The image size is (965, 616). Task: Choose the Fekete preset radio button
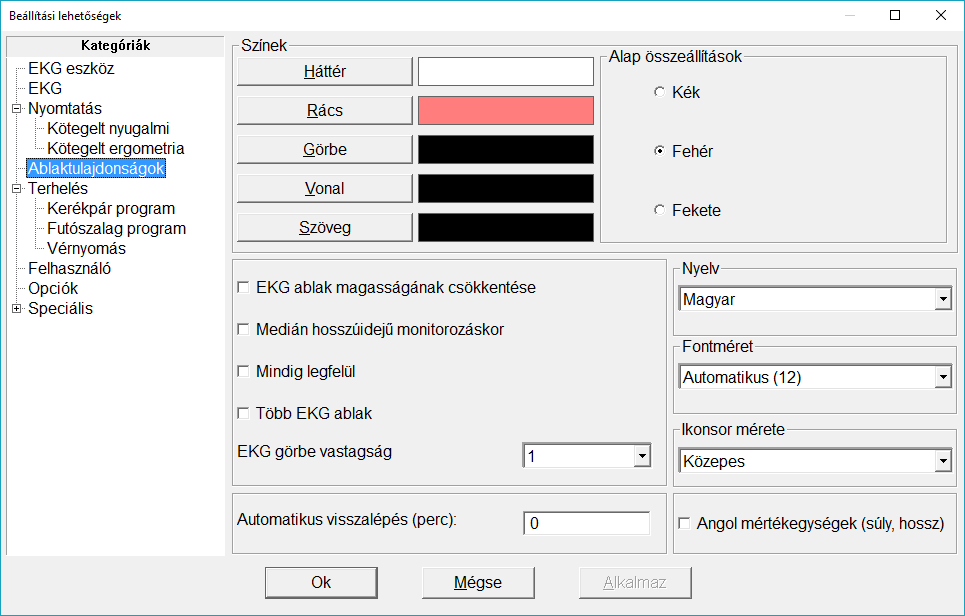(660, 210)
